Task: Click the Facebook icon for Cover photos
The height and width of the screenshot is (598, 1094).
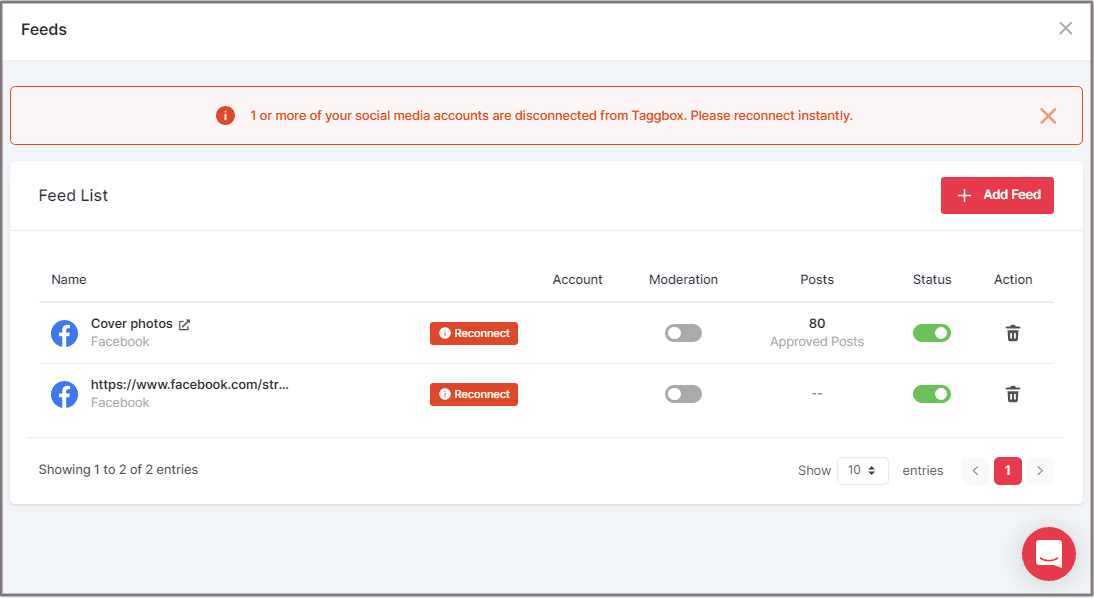Action: (x=64, y=333)
